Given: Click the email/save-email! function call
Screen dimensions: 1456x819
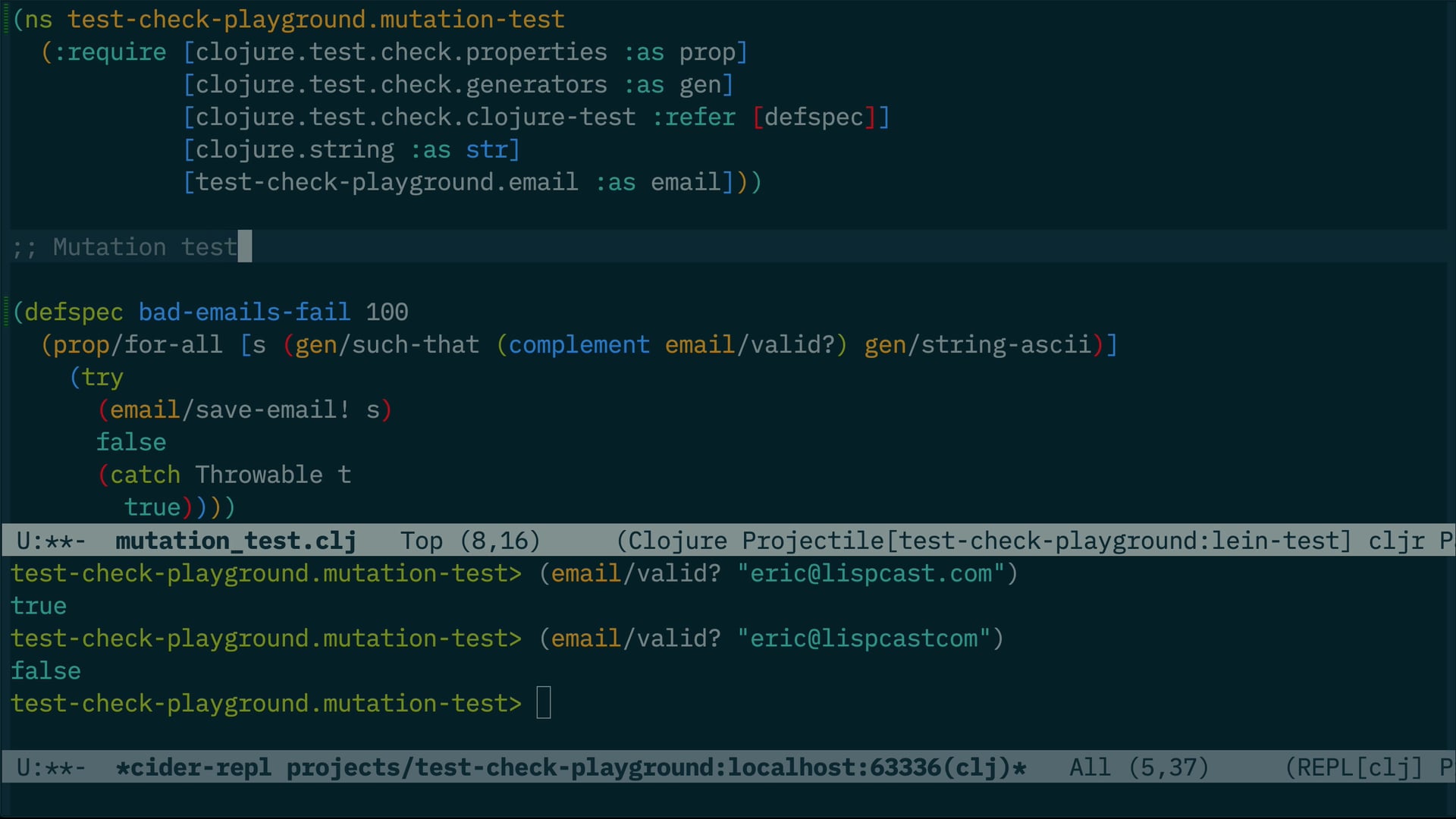Looking at the screenshot, I should (231, 409).
